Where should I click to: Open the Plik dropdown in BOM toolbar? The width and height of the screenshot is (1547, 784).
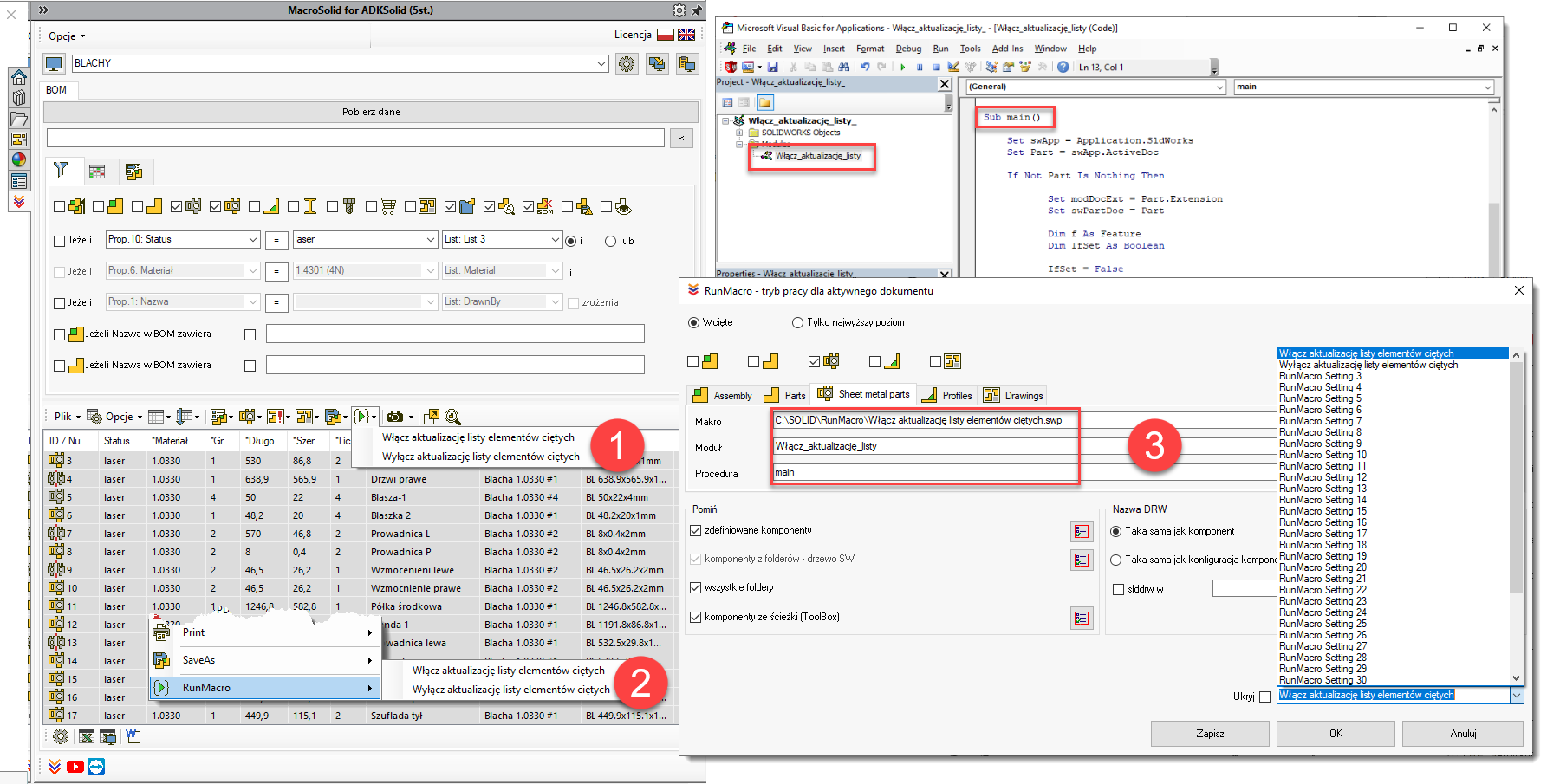(67, 417)
